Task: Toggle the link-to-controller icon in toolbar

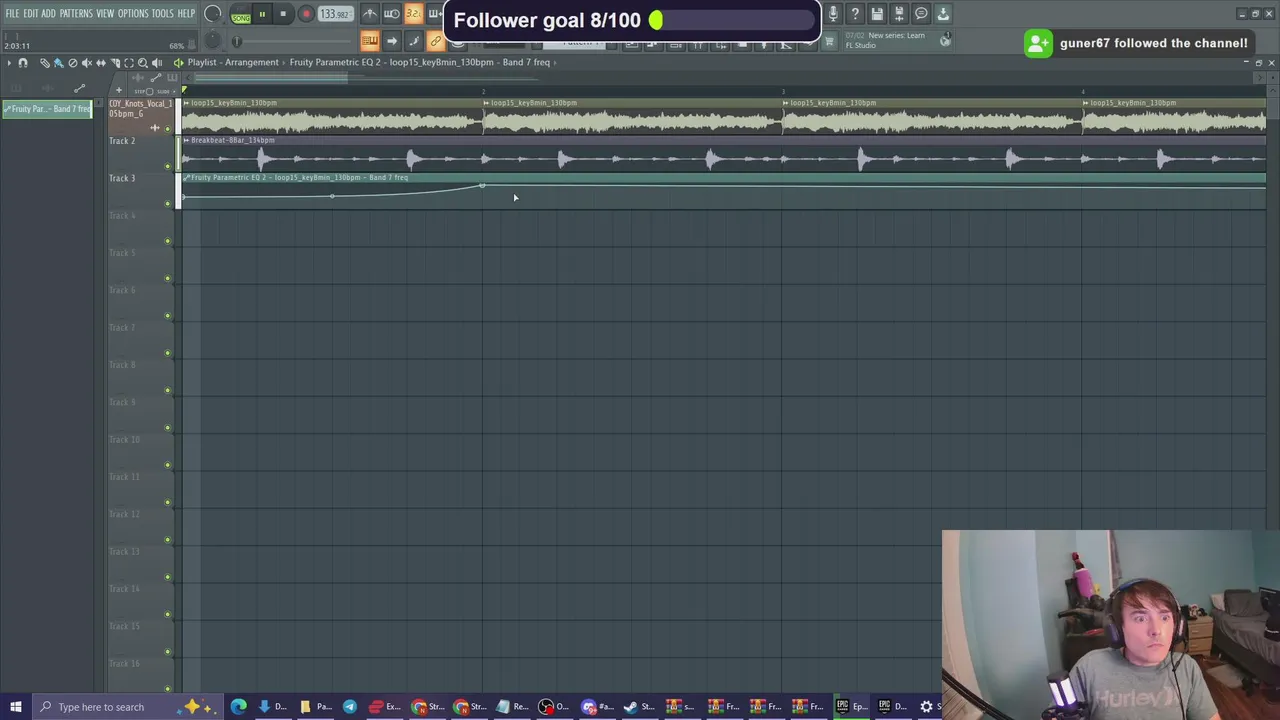Action: click(435, 41)
